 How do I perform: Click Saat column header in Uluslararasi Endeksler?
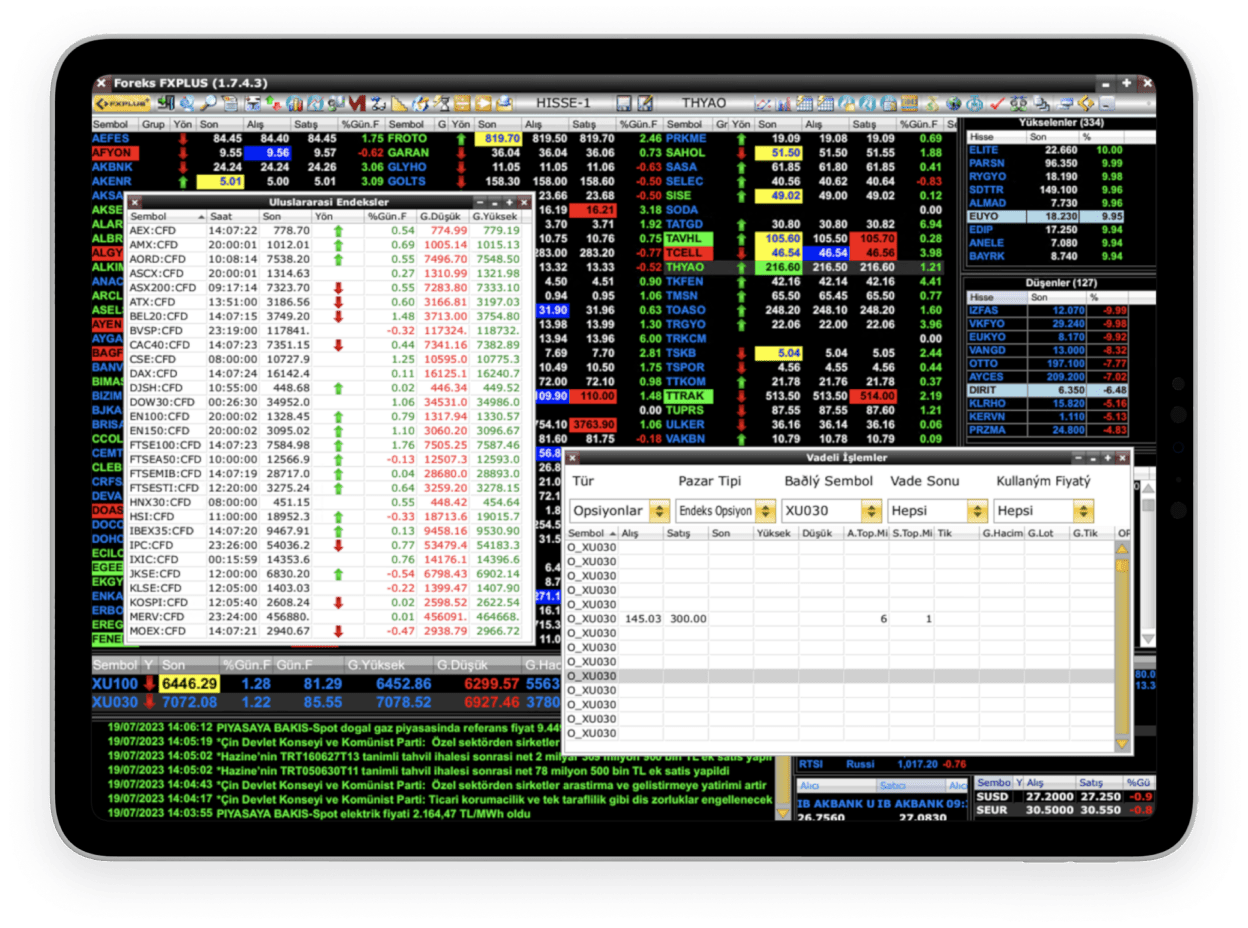pos(221,216)
